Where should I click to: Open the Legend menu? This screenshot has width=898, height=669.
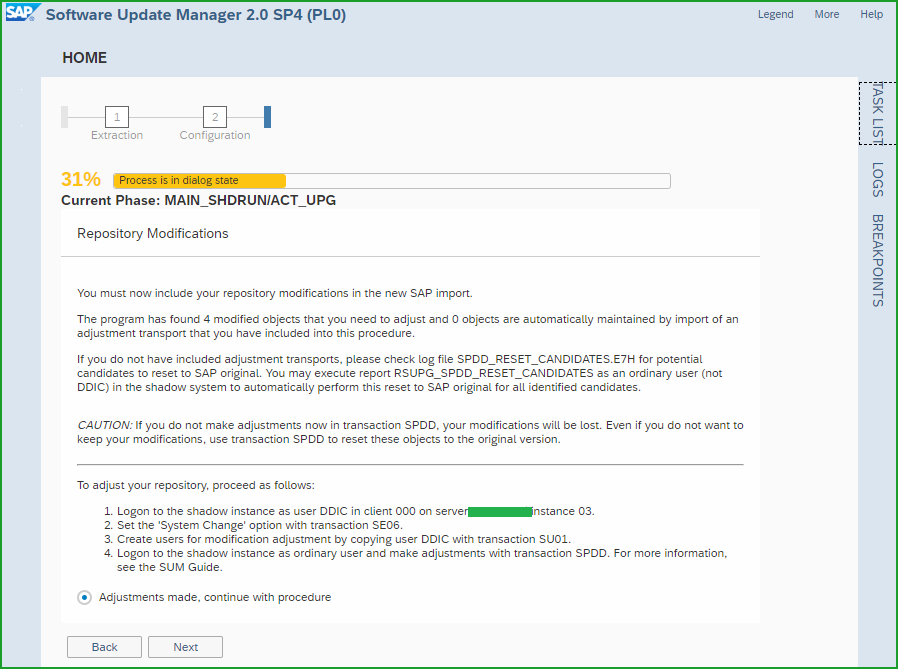775,14
